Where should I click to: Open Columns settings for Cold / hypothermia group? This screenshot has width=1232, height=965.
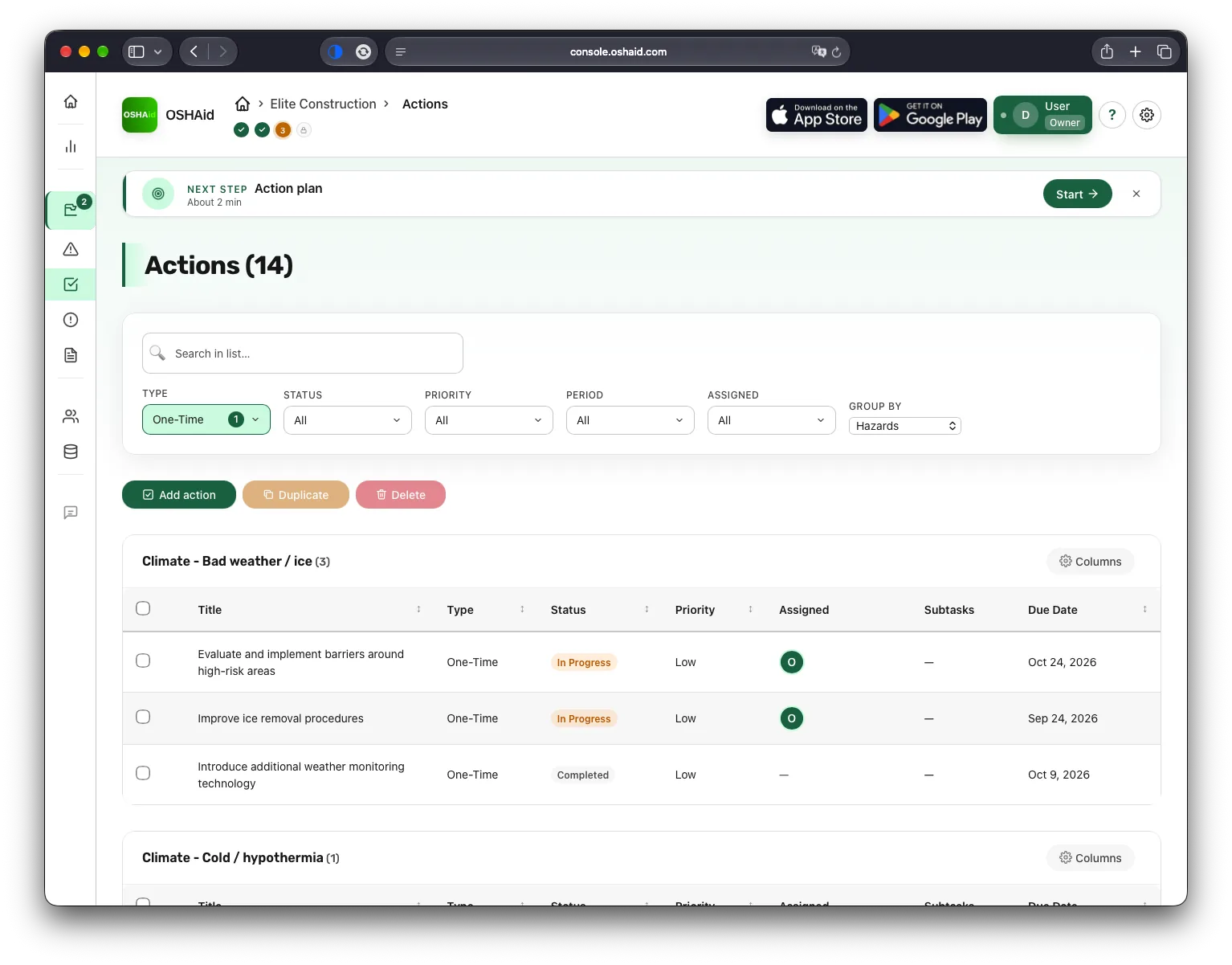pyautogui.click(x=1090, y=858)
